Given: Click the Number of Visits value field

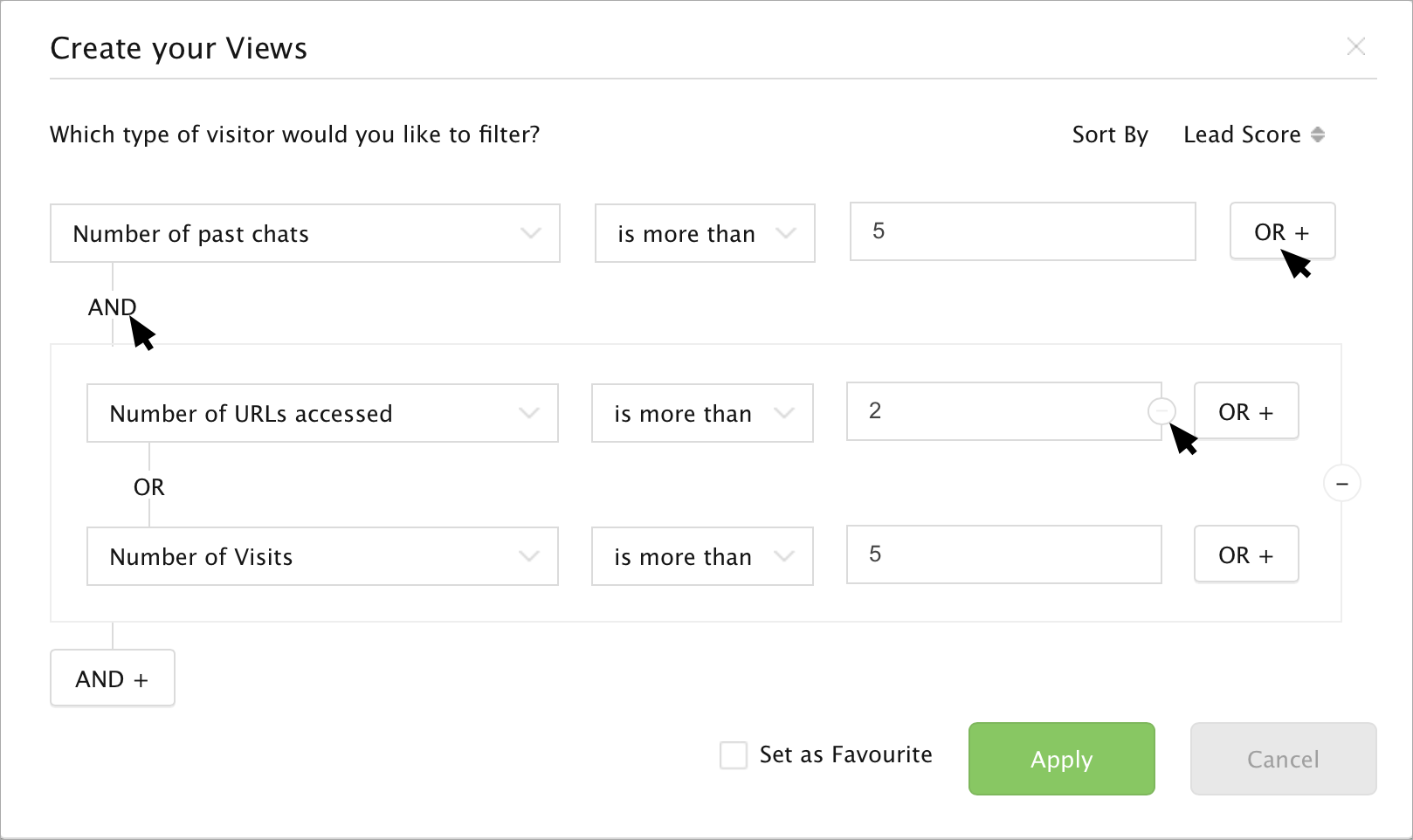Looking at the screenshot, I should point(1003,554).
